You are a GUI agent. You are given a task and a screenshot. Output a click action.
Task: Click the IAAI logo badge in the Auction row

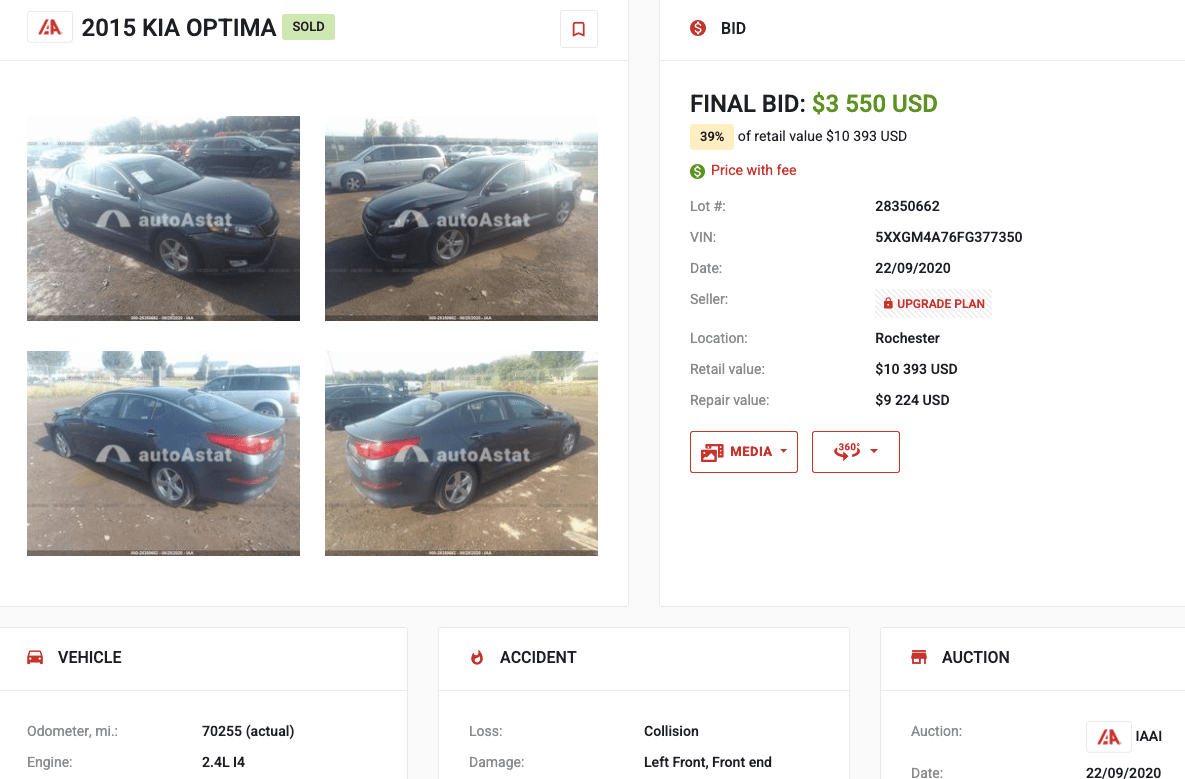tap(1109, 737)
